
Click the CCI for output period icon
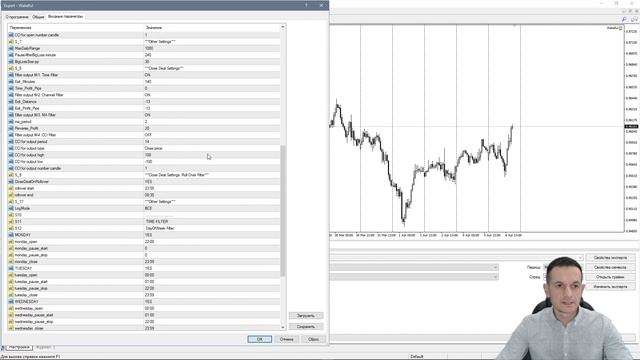pyautogui.click(x=11, y=142)
